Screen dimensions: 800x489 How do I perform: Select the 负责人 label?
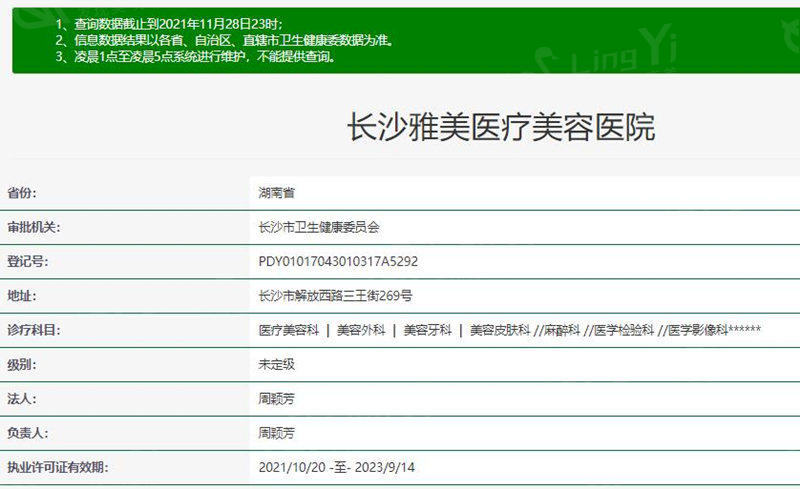click(x=28, y=433)
